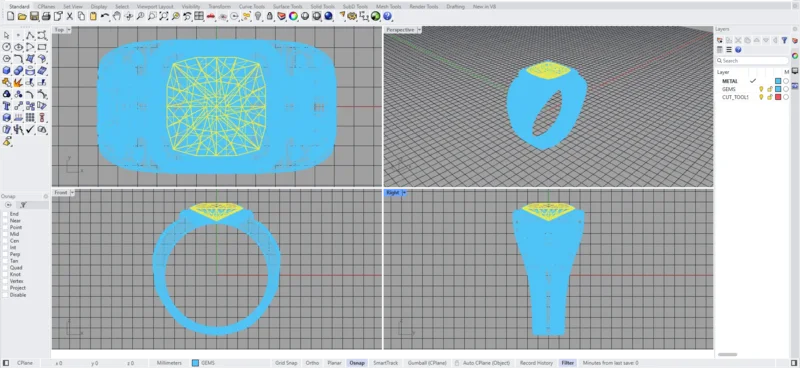Open the Front viewport dropdown arrow
The width and height of the screenshot is (800, 368).
(72, 192)
